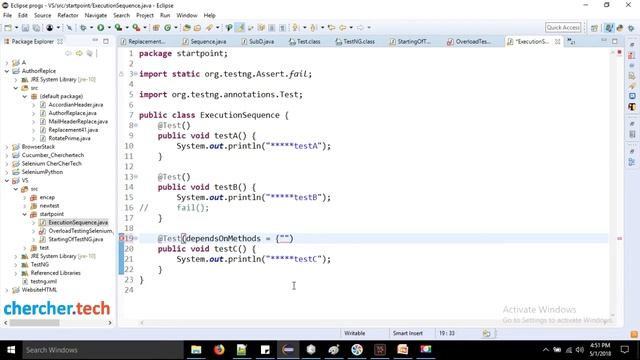
Task: Expand the encap package
Action: click(x=24, y=197)
